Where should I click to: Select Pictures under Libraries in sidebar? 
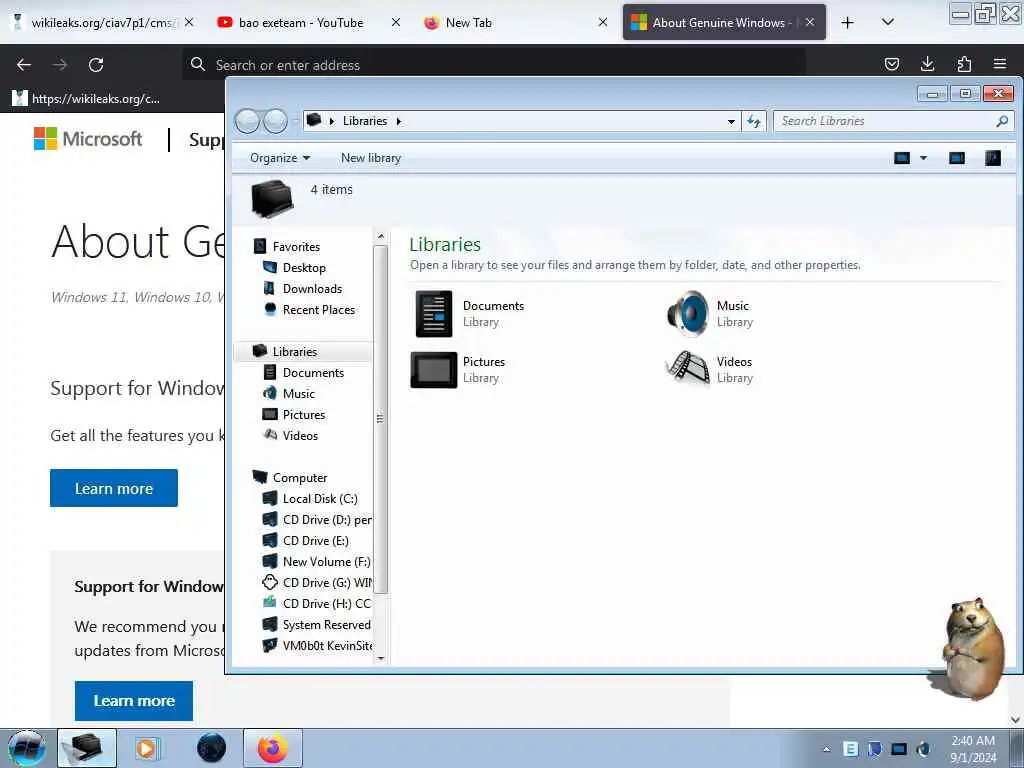pos(304,415)
